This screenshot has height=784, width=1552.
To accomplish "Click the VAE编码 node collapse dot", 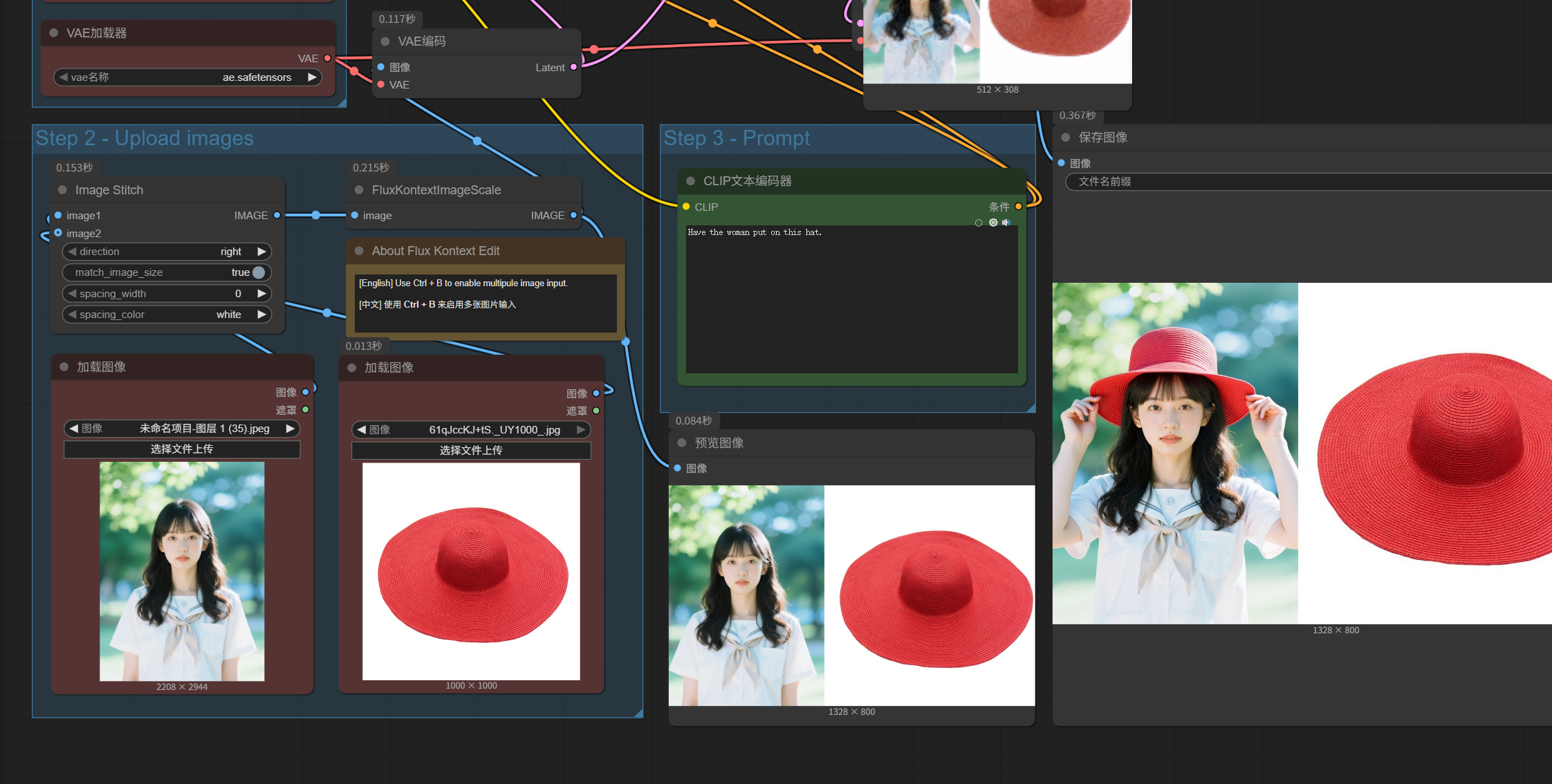I will pyautogui.click(x=385, y=41).
